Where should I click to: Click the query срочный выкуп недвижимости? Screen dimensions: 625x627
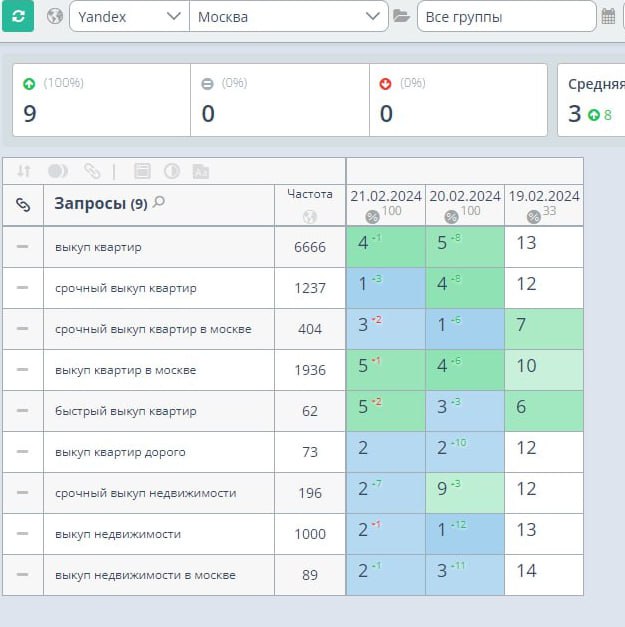tap(146, 493)
